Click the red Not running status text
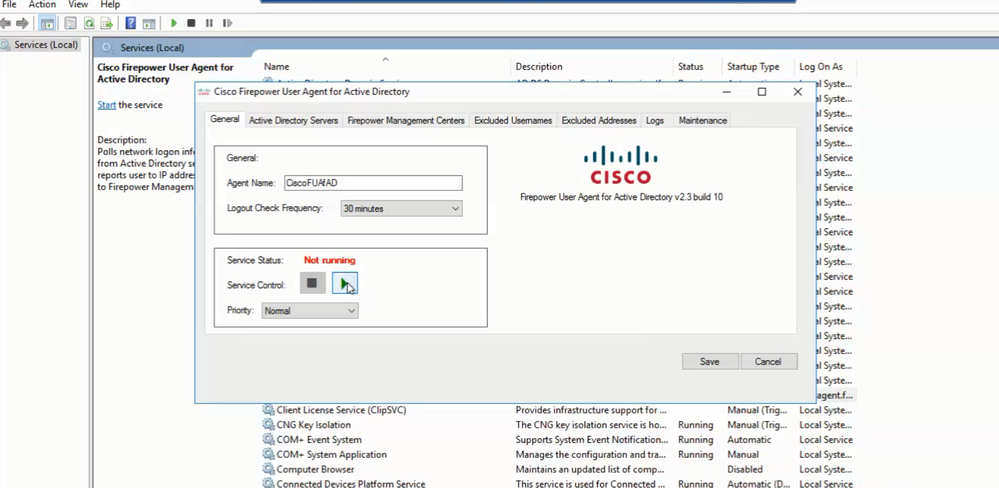999x488 pixels. tap(329, 260)
